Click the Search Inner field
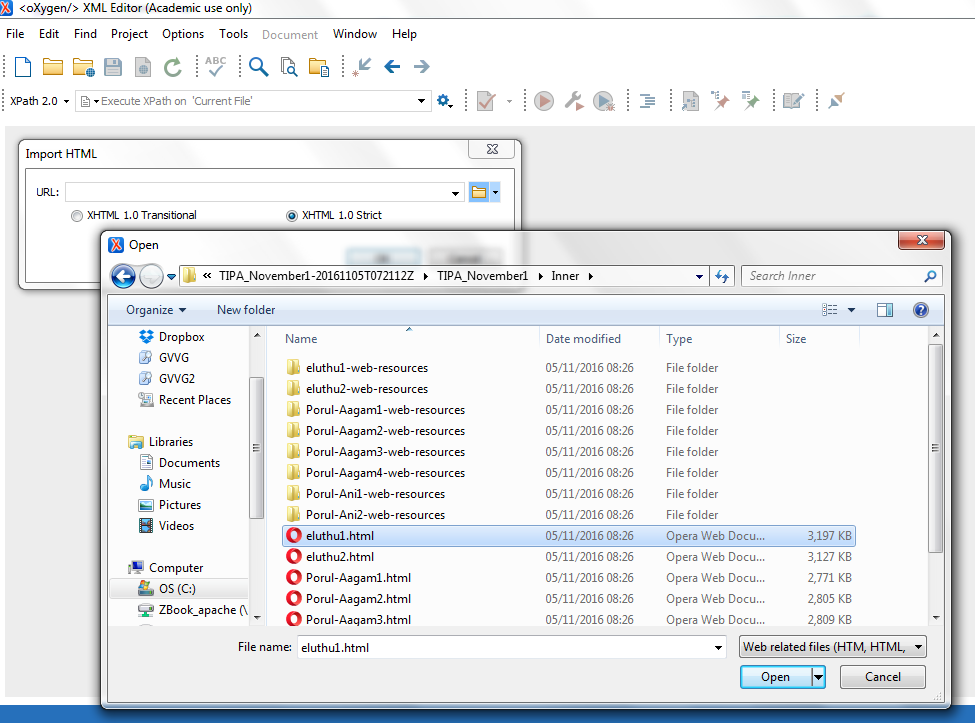Image resolution: width=975 pixels, height=723 pixels. pos(834,276)
